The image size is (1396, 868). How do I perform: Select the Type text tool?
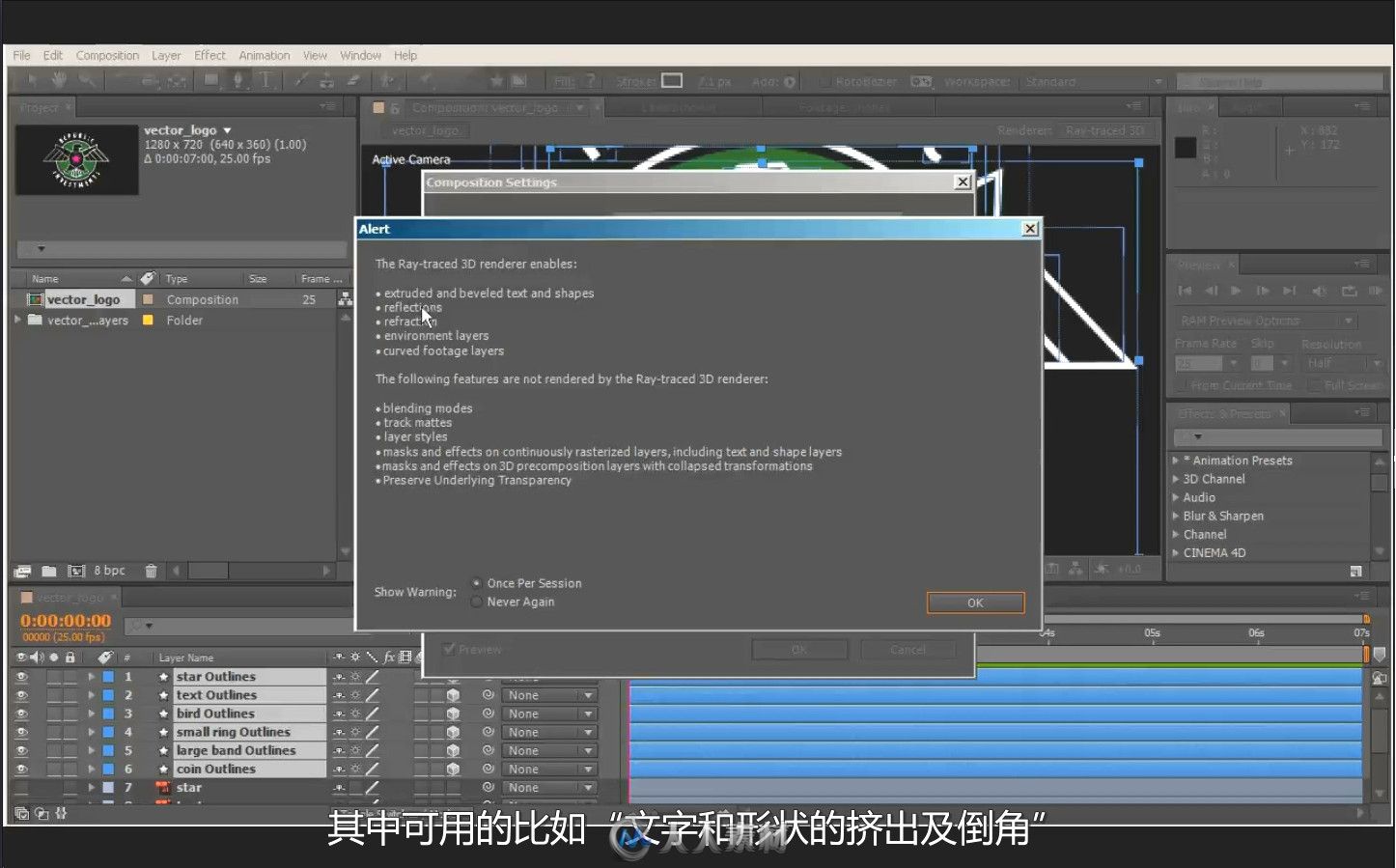coord(265,80)
